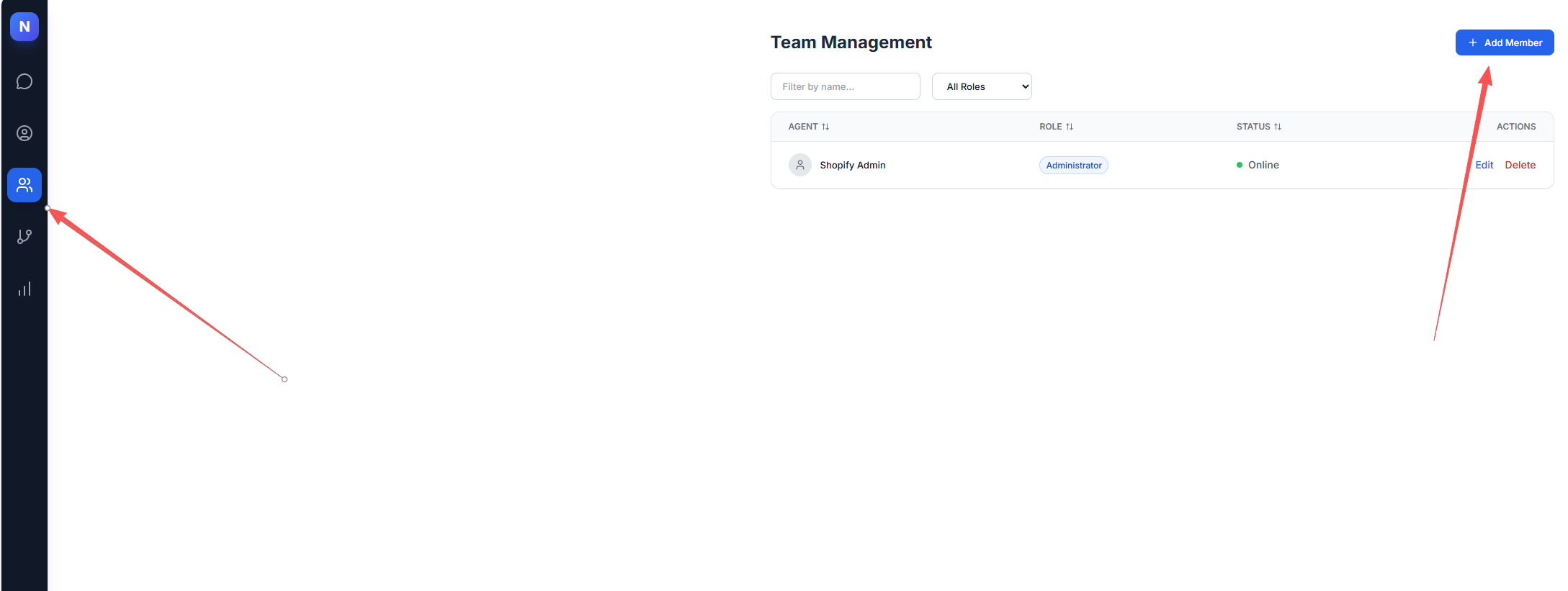1568x591 pixels.
Task: Click the plus icon in Add Member
Action: pyautogui.click(x=1472, y=43)
